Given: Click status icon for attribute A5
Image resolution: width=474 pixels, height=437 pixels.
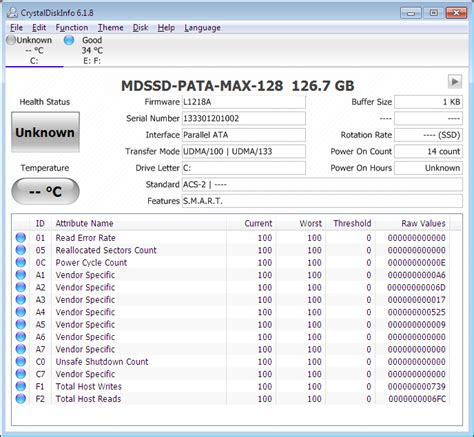Looking at the screenshot, I should point(21,324).
